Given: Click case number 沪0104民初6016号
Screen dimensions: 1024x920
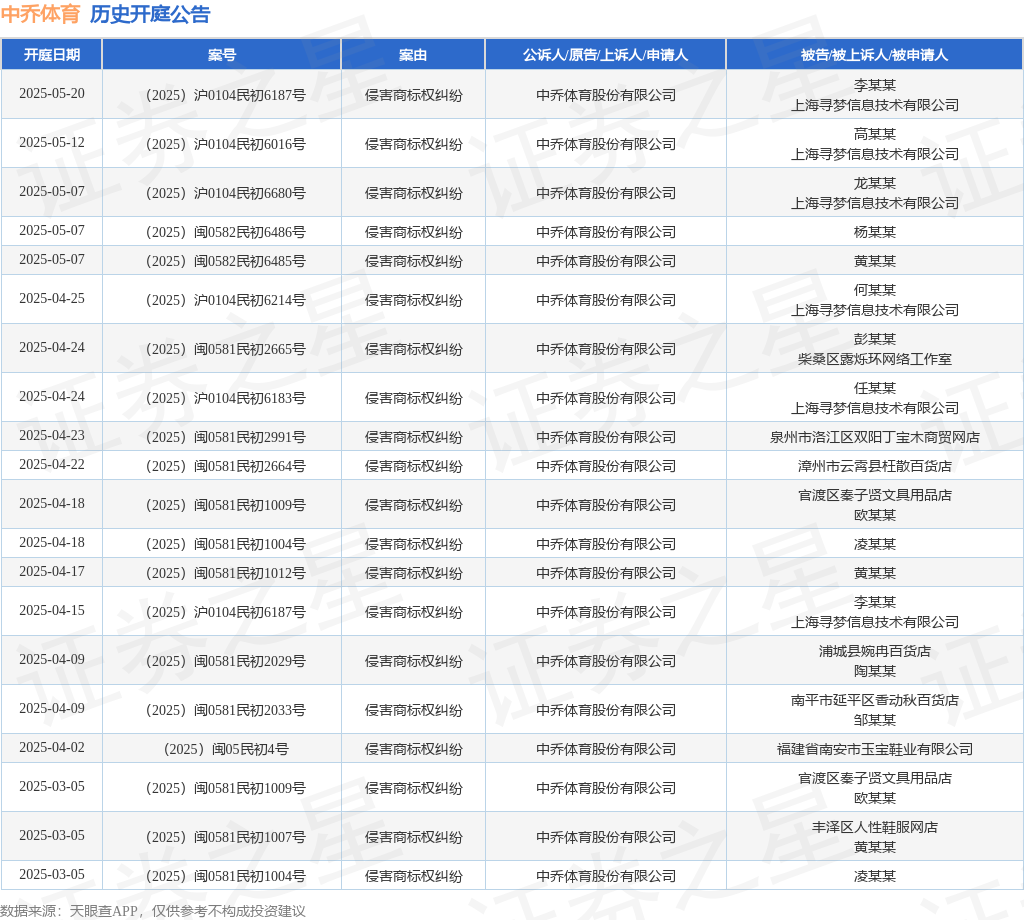Looking at the screenshot, I should pos(225,144).
